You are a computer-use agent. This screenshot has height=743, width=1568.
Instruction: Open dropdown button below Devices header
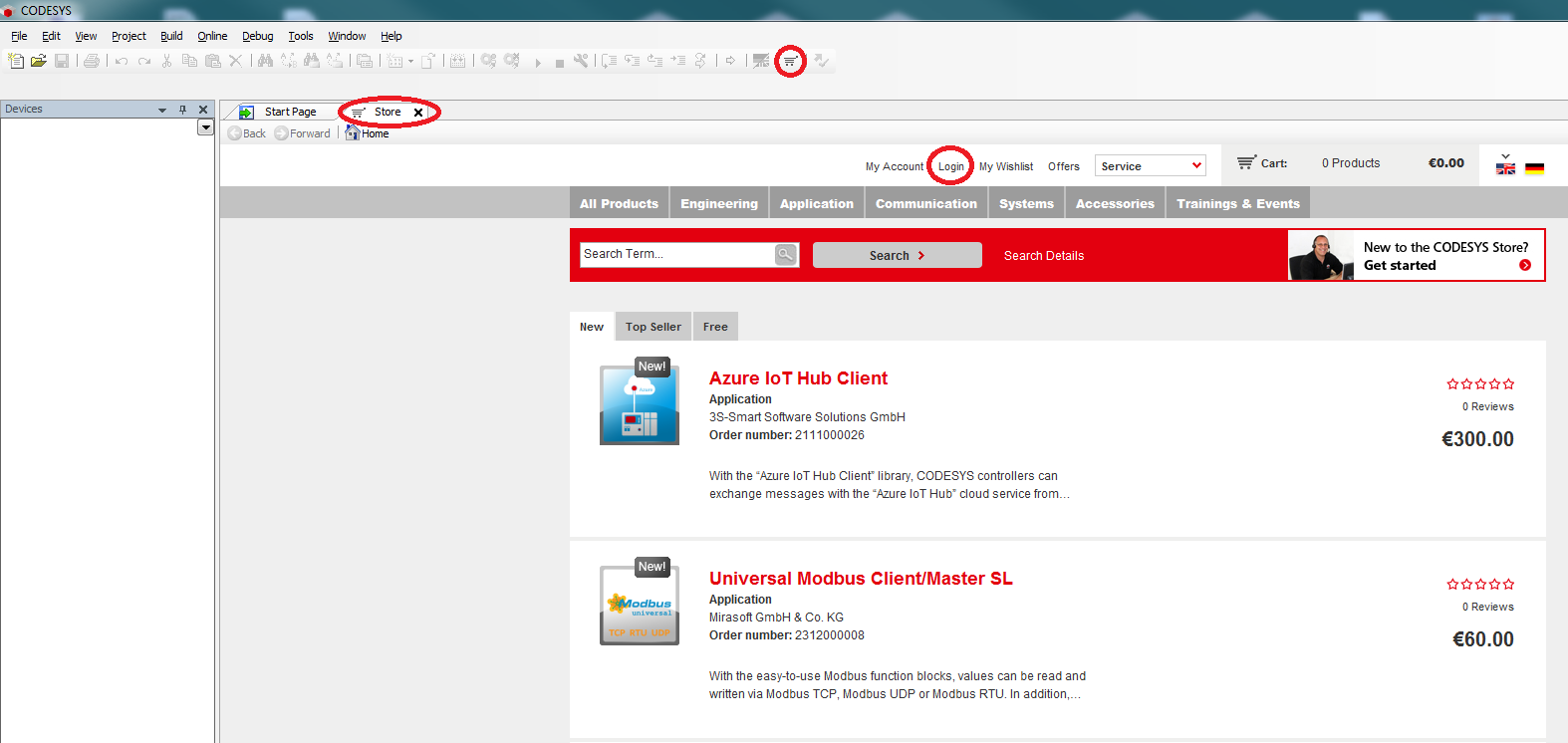205,127
